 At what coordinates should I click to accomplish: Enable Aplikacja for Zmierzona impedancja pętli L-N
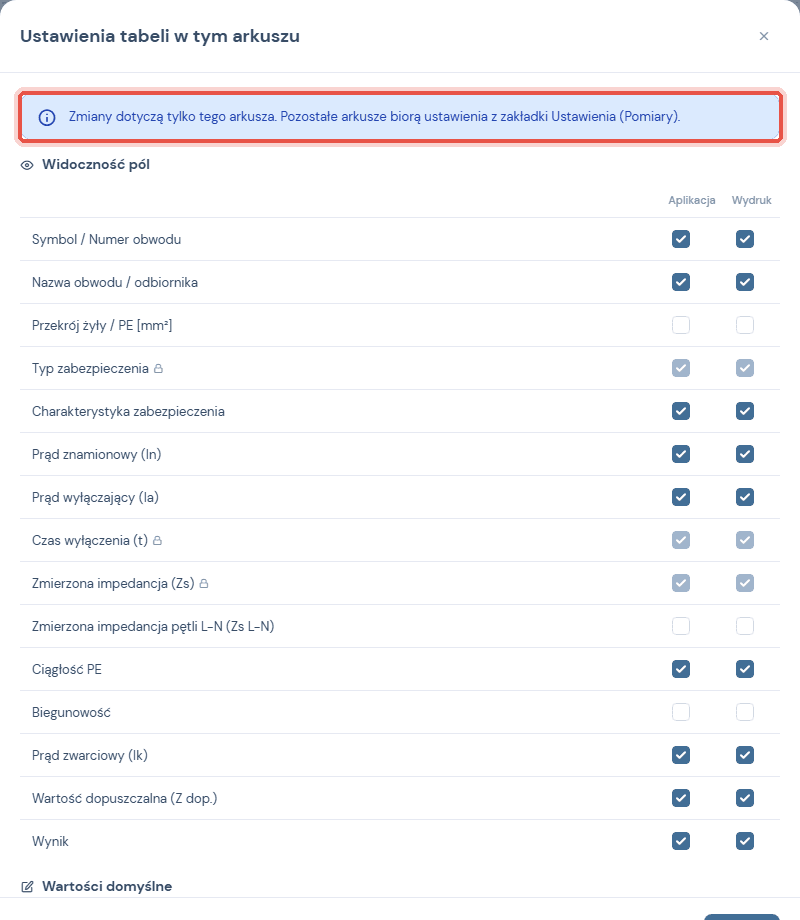coord(681,626)
